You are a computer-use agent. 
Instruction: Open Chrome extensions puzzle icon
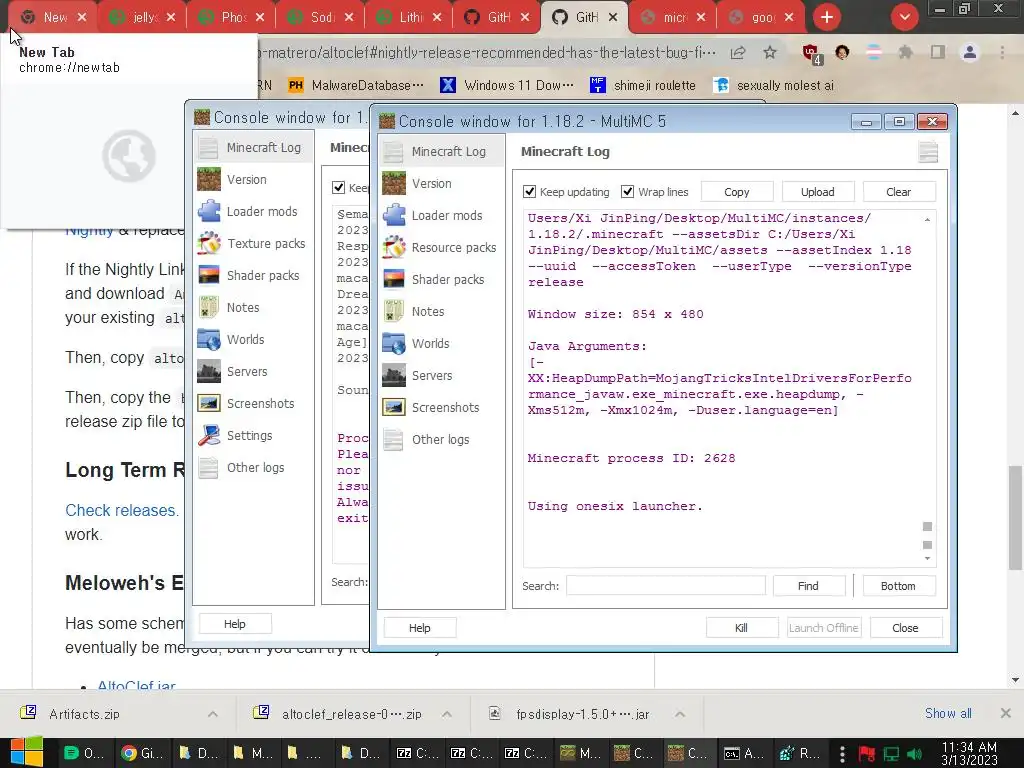(x=905, y=52)
